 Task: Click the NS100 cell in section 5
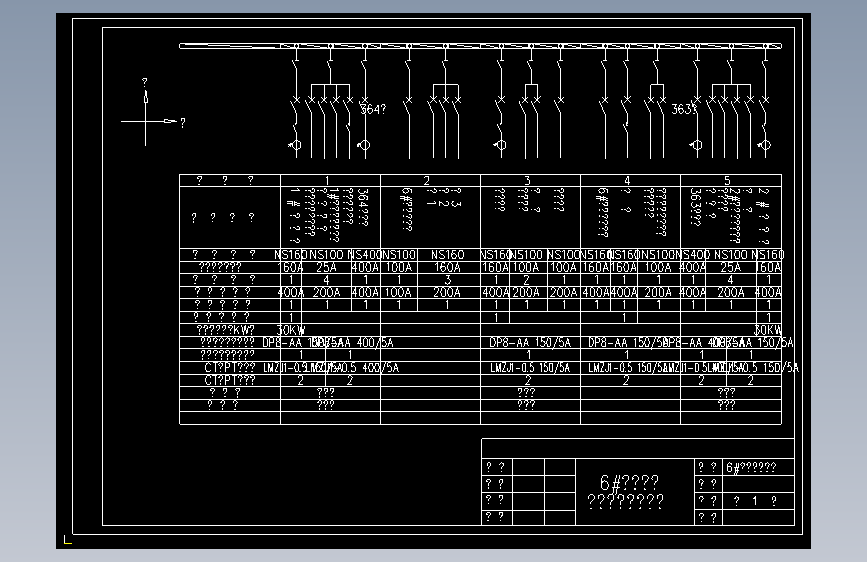click(x=730, y=255)
